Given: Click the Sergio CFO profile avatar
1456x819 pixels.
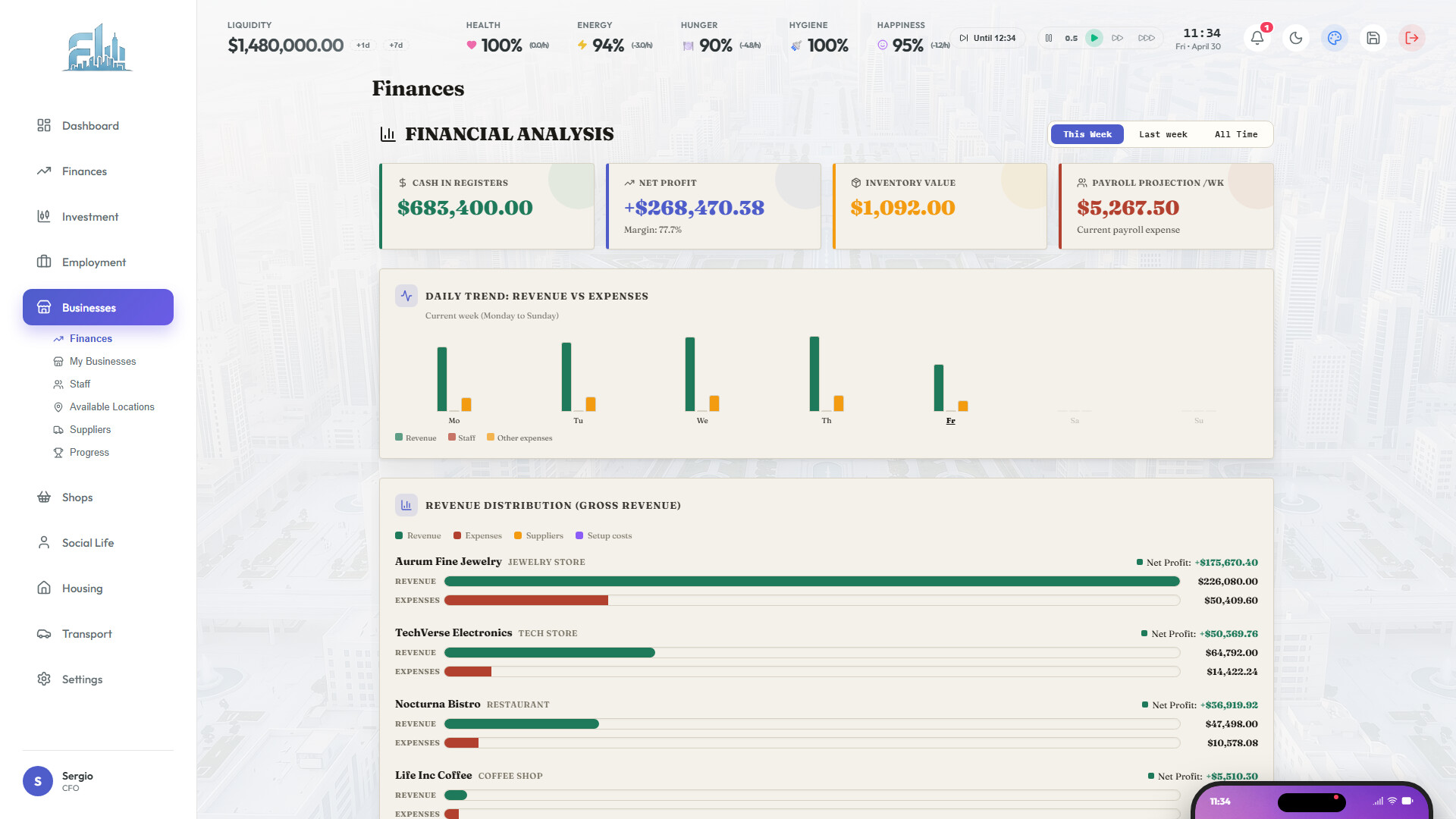Looking at the screenshot, I should click(x=38, y=781).
